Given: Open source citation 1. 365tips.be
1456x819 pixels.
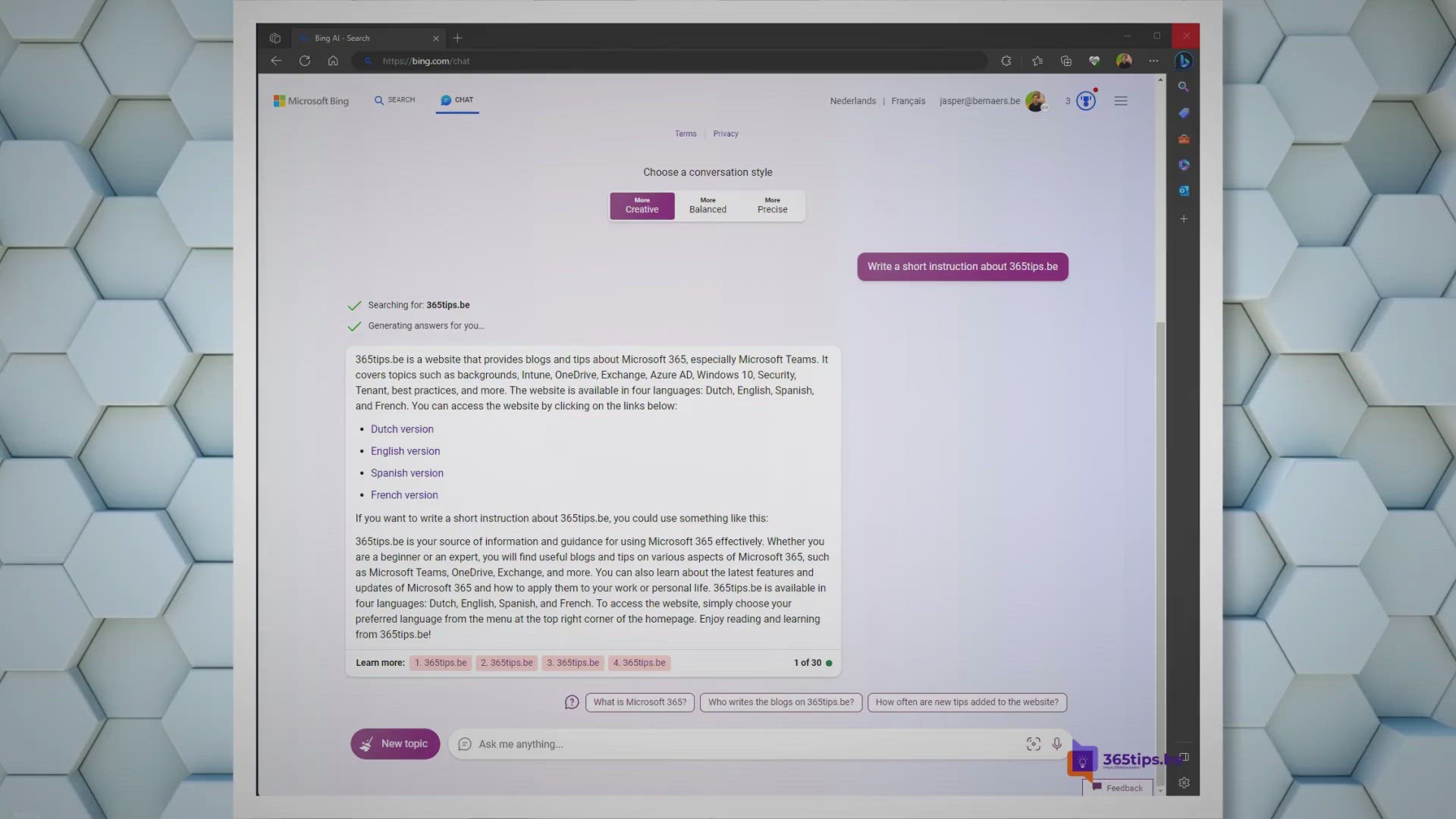Looking at the screenshot, I should pos(441,663).
